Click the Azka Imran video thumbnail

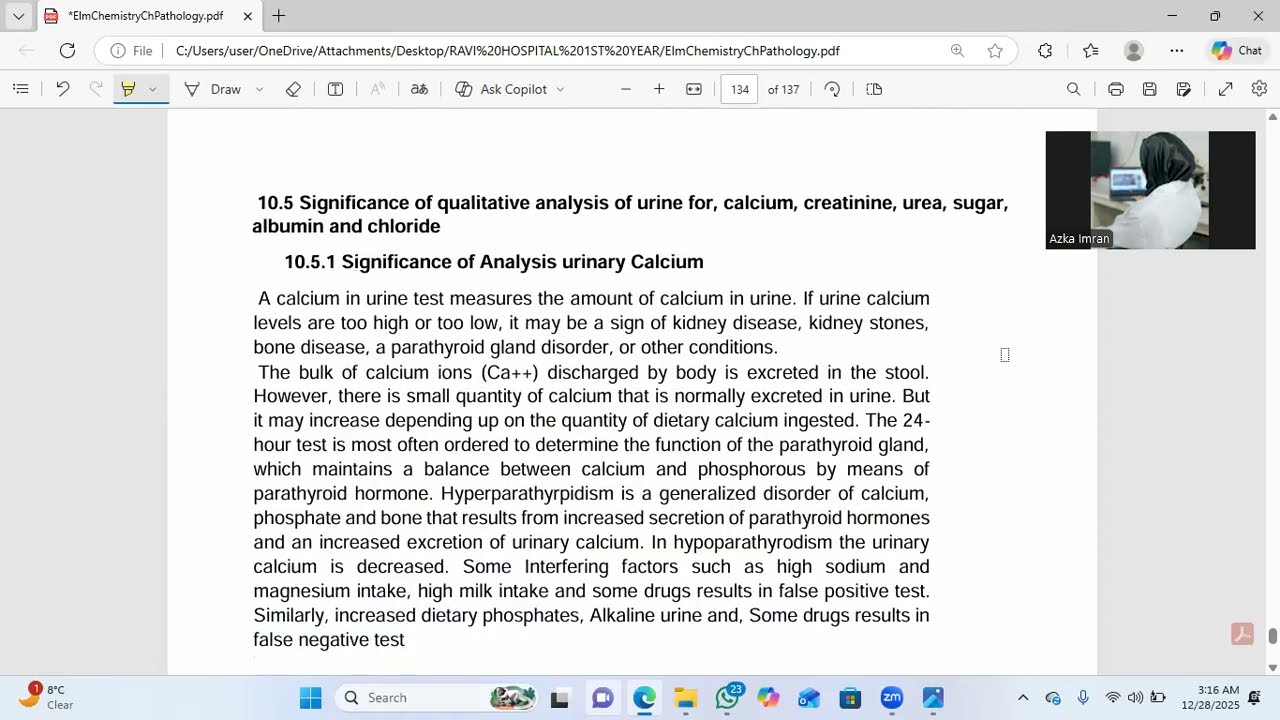1150,190
